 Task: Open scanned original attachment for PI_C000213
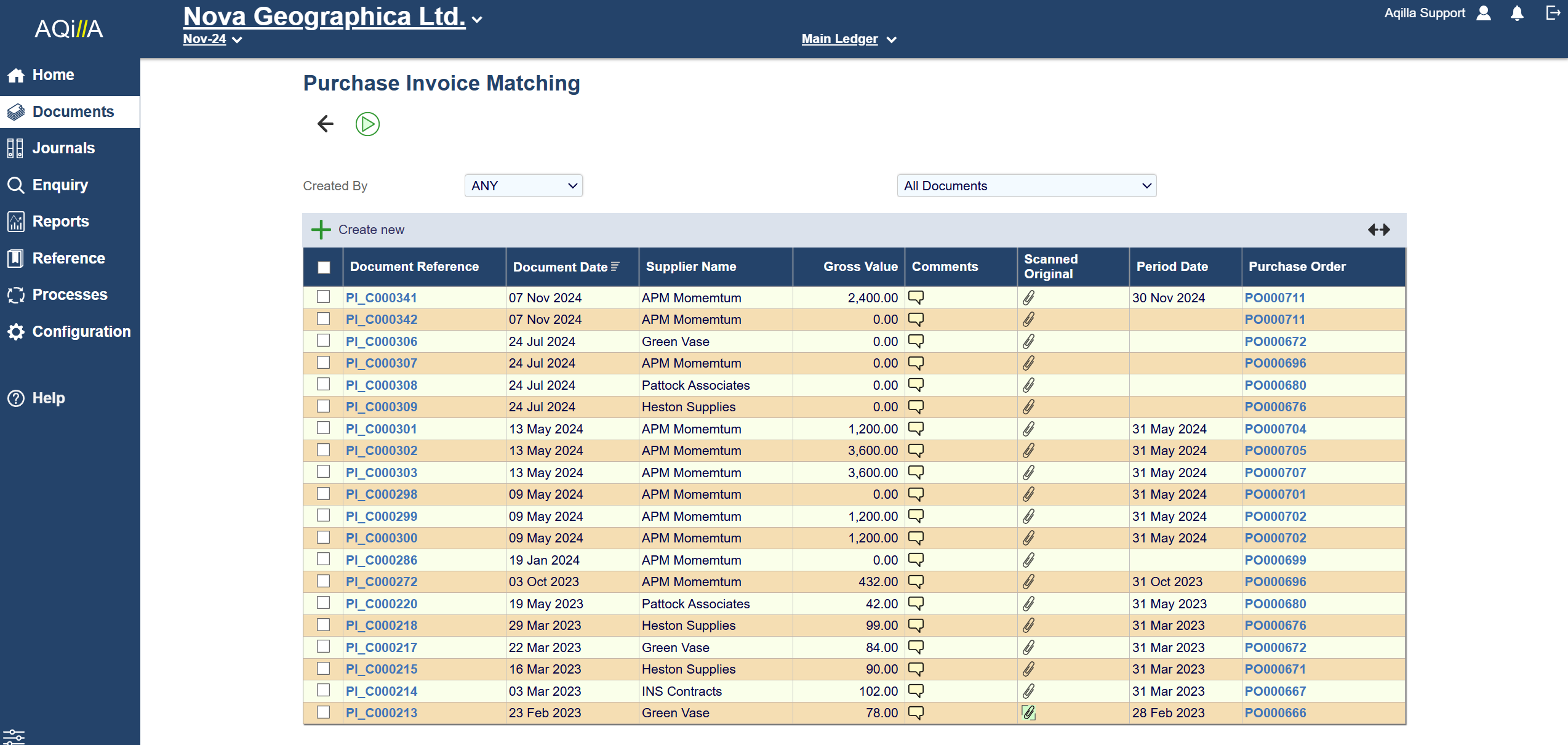coord(1028,712)
